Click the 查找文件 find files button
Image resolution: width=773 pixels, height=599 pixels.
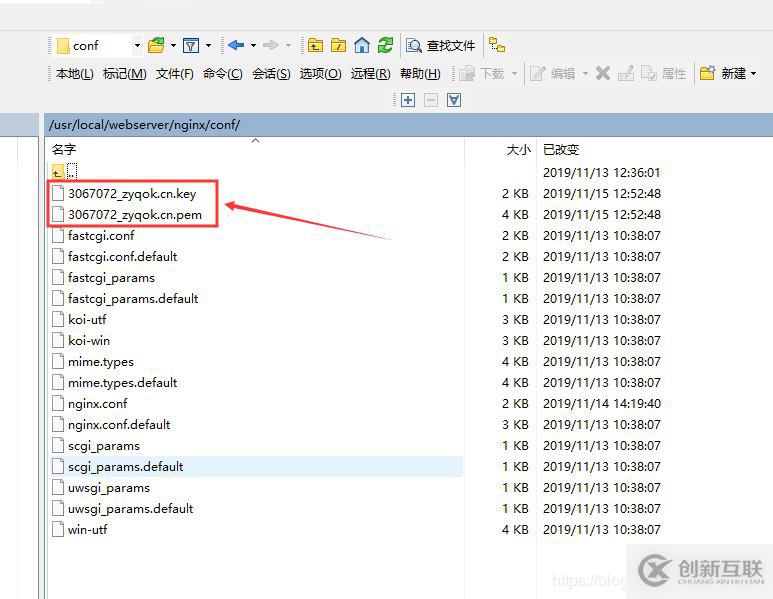tap(440, 46)
